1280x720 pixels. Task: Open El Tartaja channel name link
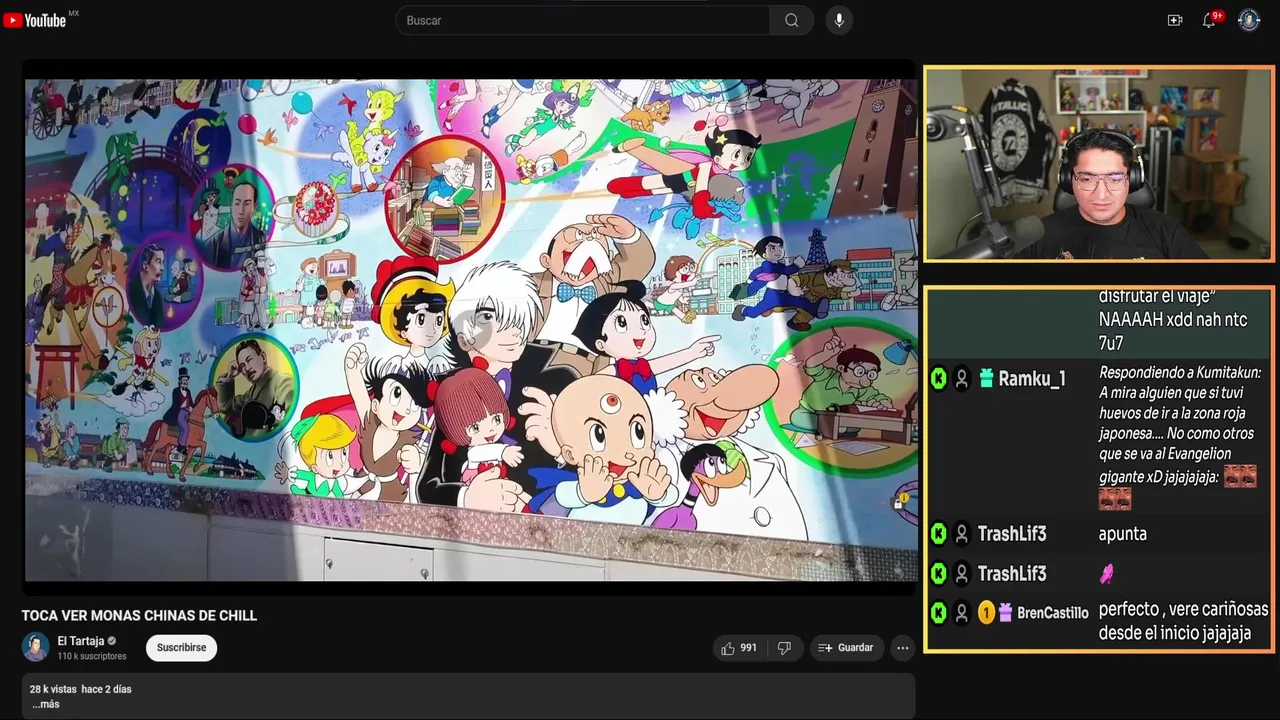(81, 641)
